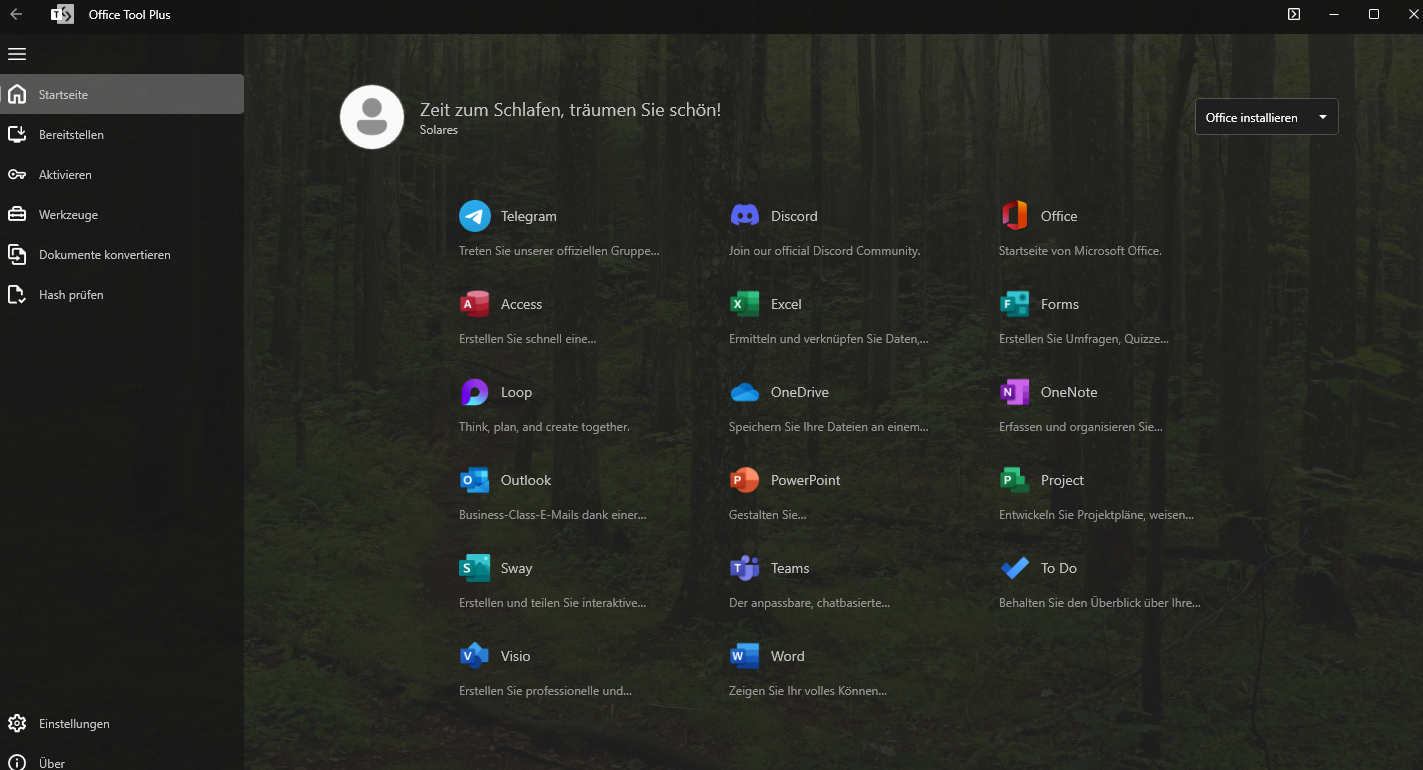Screen dimensions: 1423x770
Task: Open the OneNote purple icon
Action: 1015,392
